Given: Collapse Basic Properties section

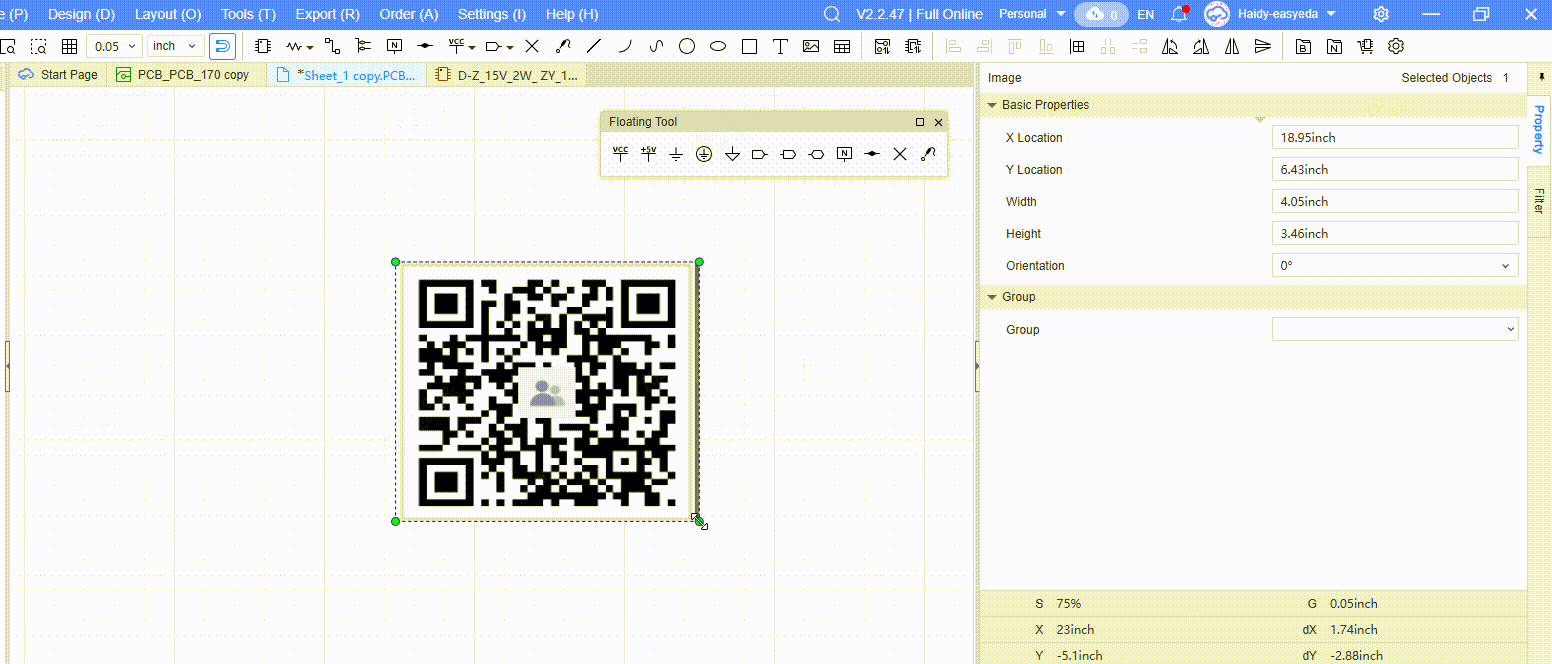Looking at the screenshot, I should tap(992, 105).
